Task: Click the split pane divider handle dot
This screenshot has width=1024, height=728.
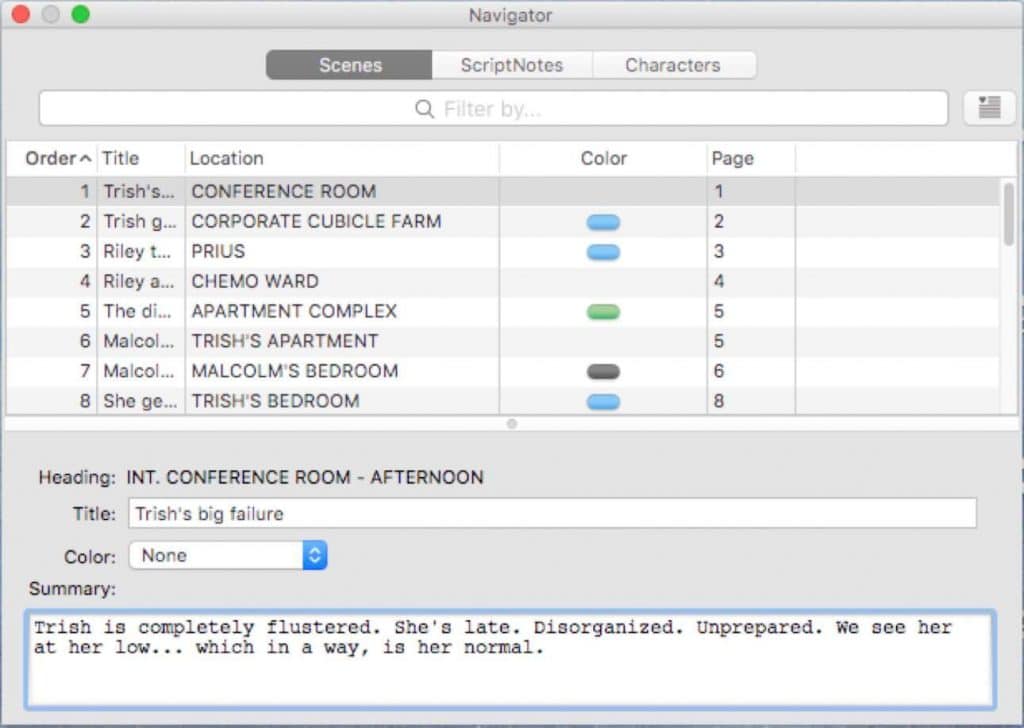Action: coord(512,424)
